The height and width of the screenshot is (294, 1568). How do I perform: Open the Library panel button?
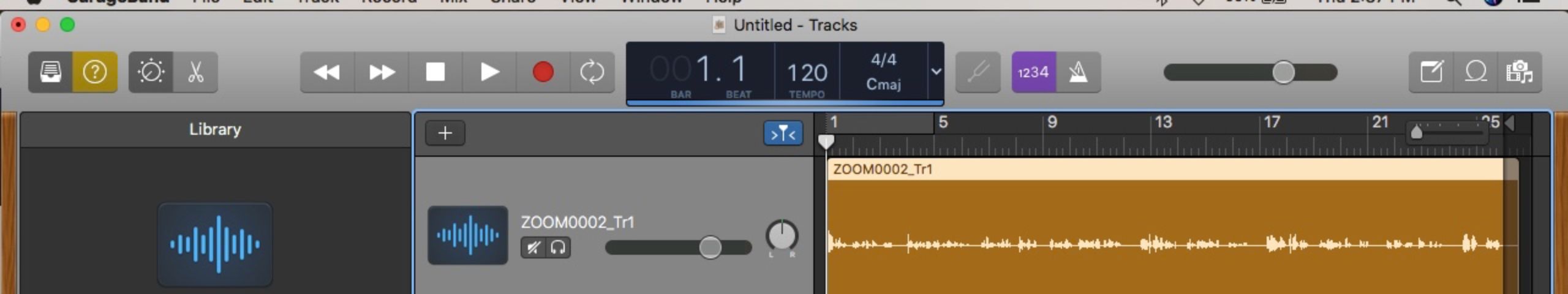50,72
